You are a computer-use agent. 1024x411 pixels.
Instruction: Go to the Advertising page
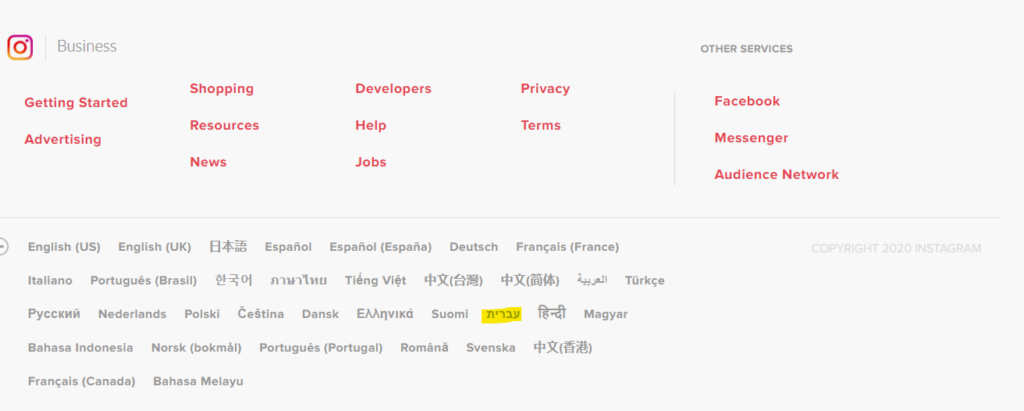(x=63, y=139)
